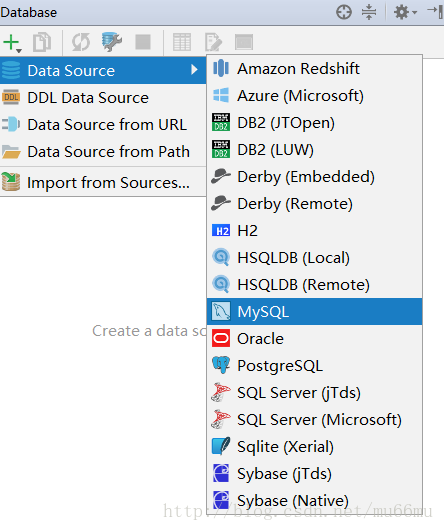Choose Data Source from URL

click(103, 124)
